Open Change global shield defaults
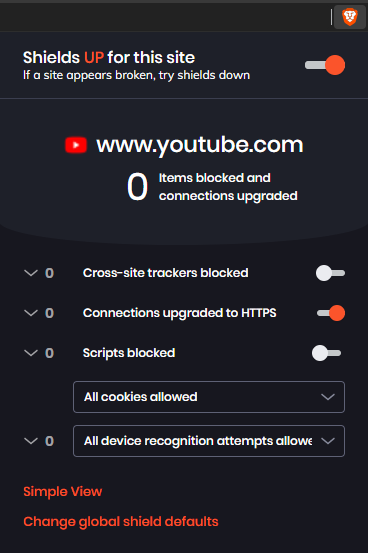 coord(121,522)
